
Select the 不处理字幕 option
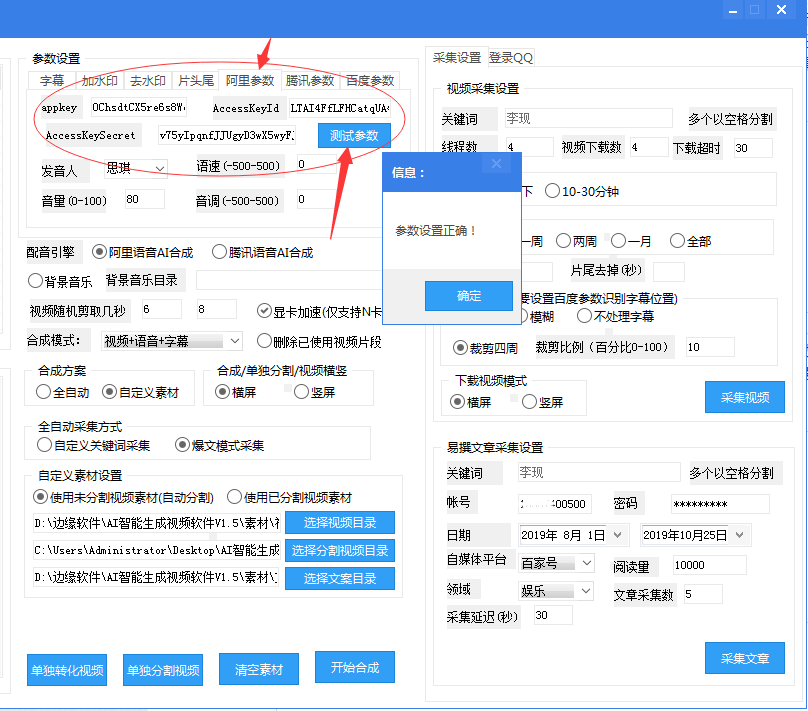coord(615,316)
